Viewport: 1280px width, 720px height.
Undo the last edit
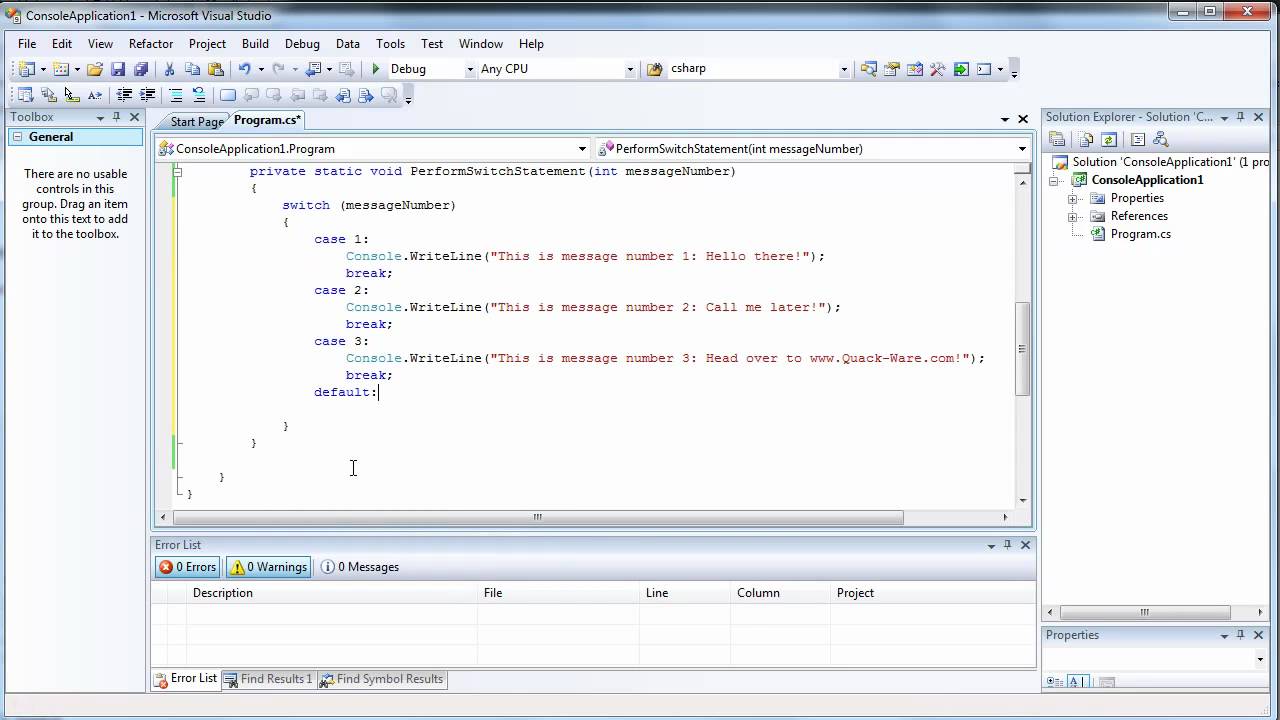(x=244, y=69)
